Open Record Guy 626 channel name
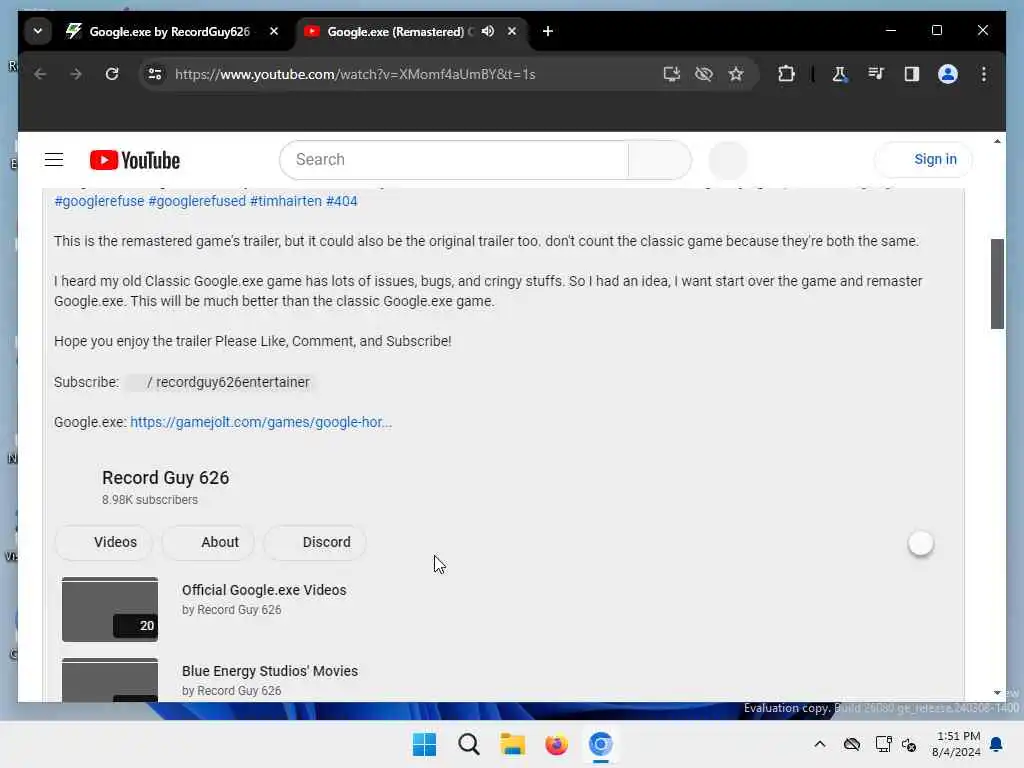 165,478
